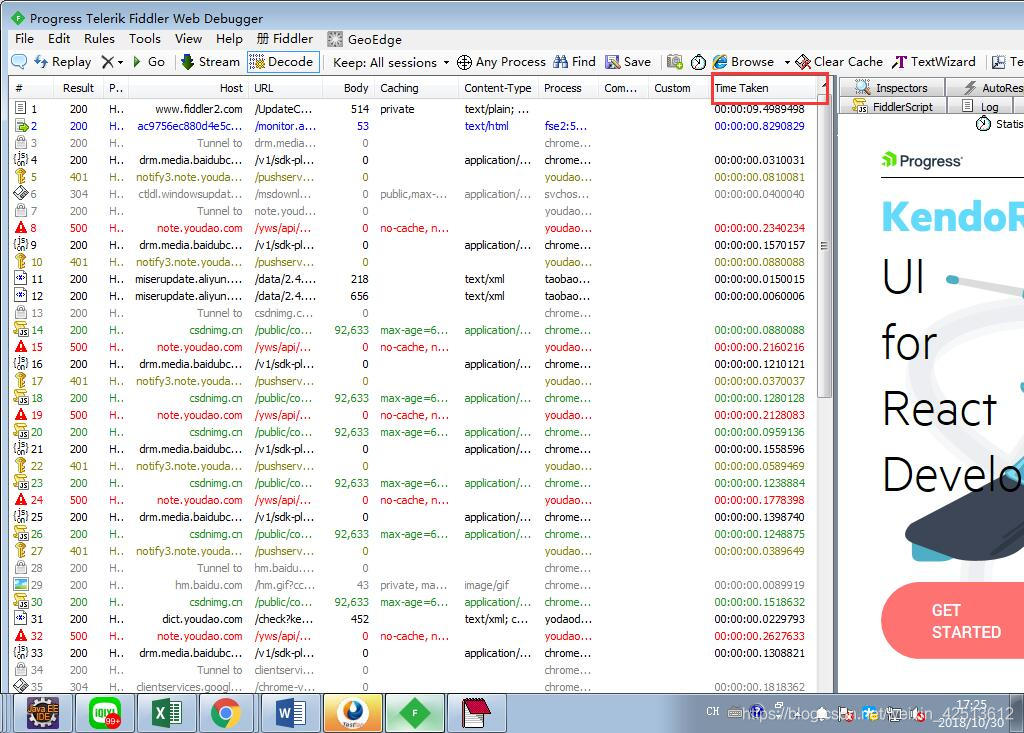Image resolution: width=1024 pixels, height=733 pixels.
Task: Open the red notebook taskbar app
Action: tap(476, 712)
